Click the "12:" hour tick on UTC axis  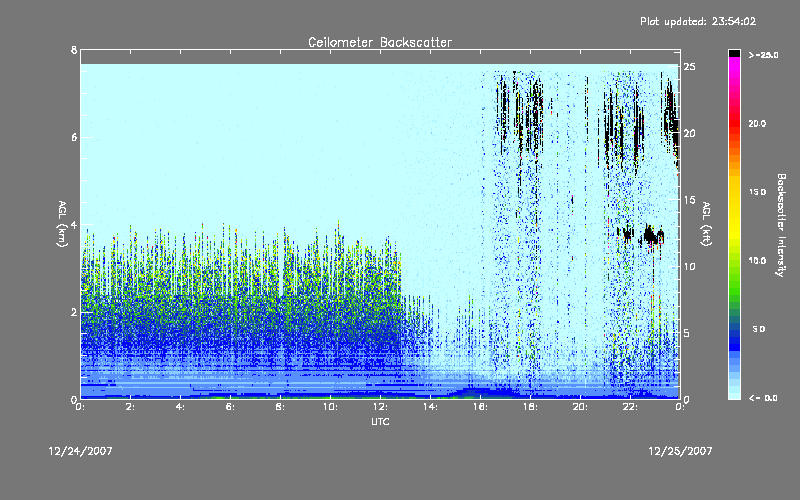pyautogui.click(x=380, y=407)
